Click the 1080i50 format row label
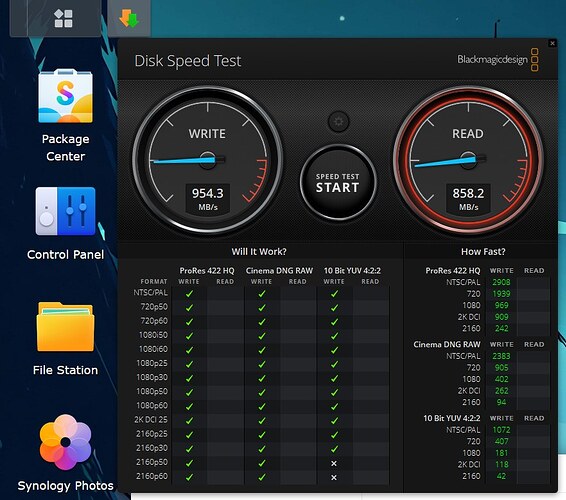Screen dimensions: 566x500 (x=153, y=335)
